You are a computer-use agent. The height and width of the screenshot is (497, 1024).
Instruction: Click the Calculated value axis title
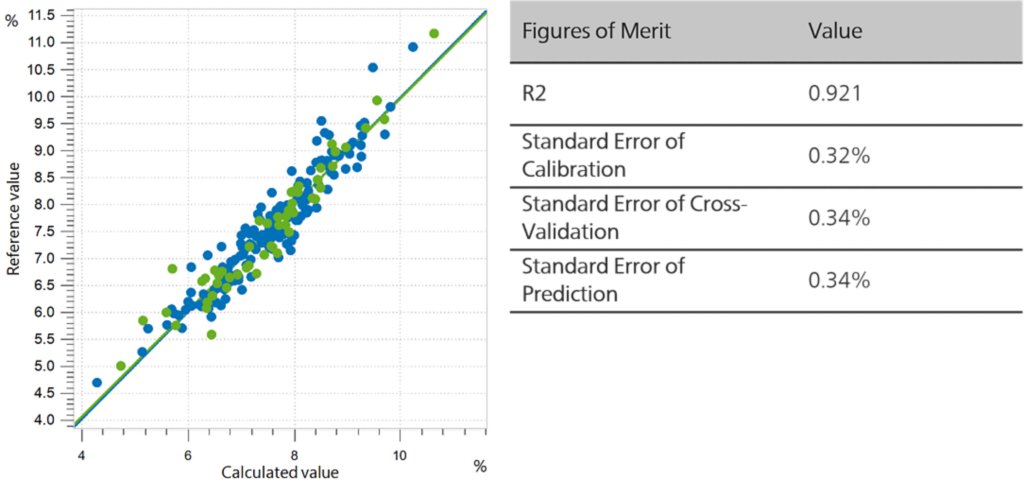coord(280,472)
